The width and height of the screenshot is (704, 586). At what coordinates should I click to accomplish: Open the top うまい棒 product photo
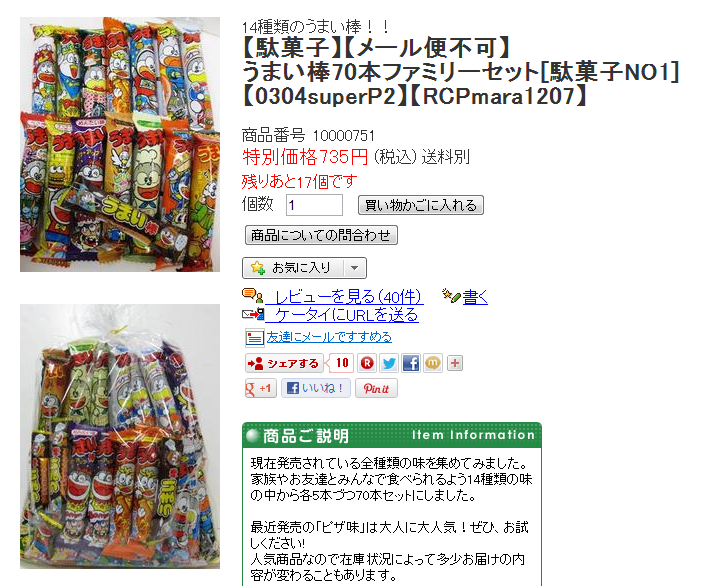click(x=120, y=145)
